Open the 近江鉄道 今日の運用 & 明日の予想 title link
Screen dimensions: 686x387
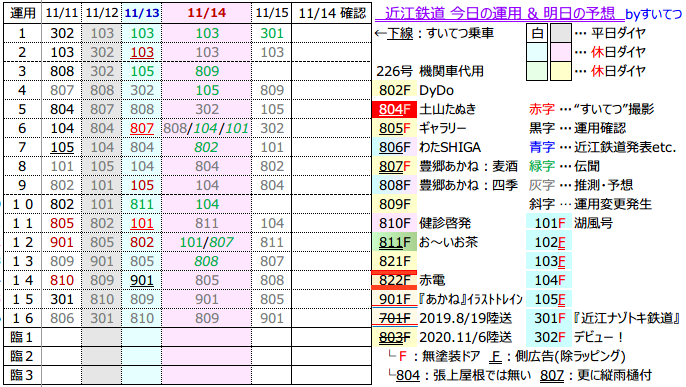point(499,14)
